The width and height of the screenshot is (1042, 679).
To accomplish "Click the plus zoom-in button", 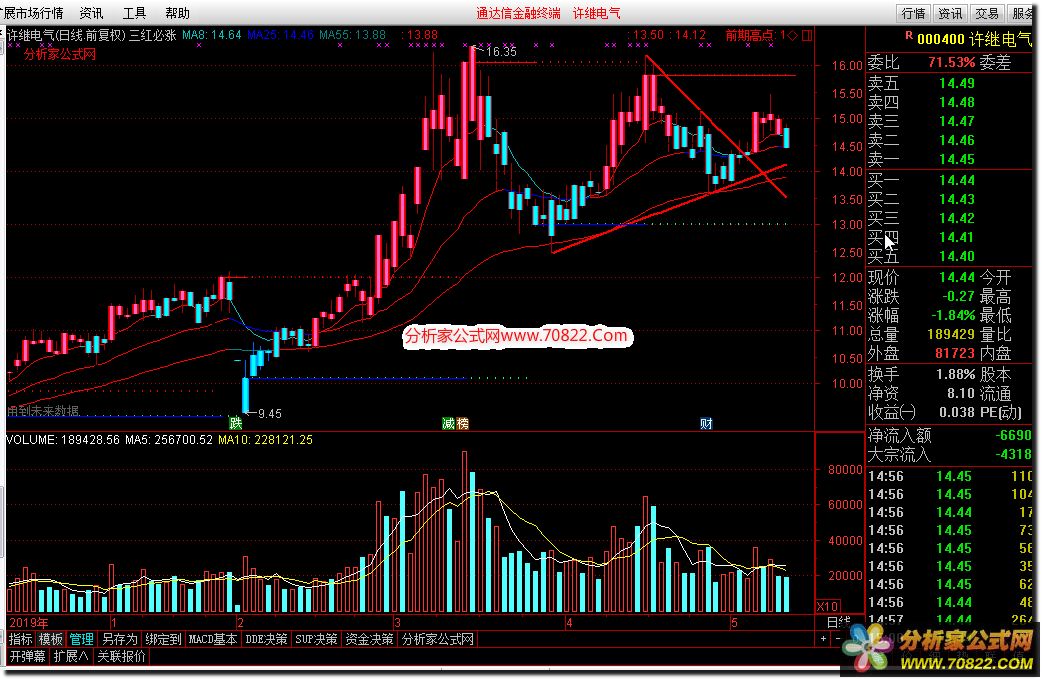I will point(823,638).
